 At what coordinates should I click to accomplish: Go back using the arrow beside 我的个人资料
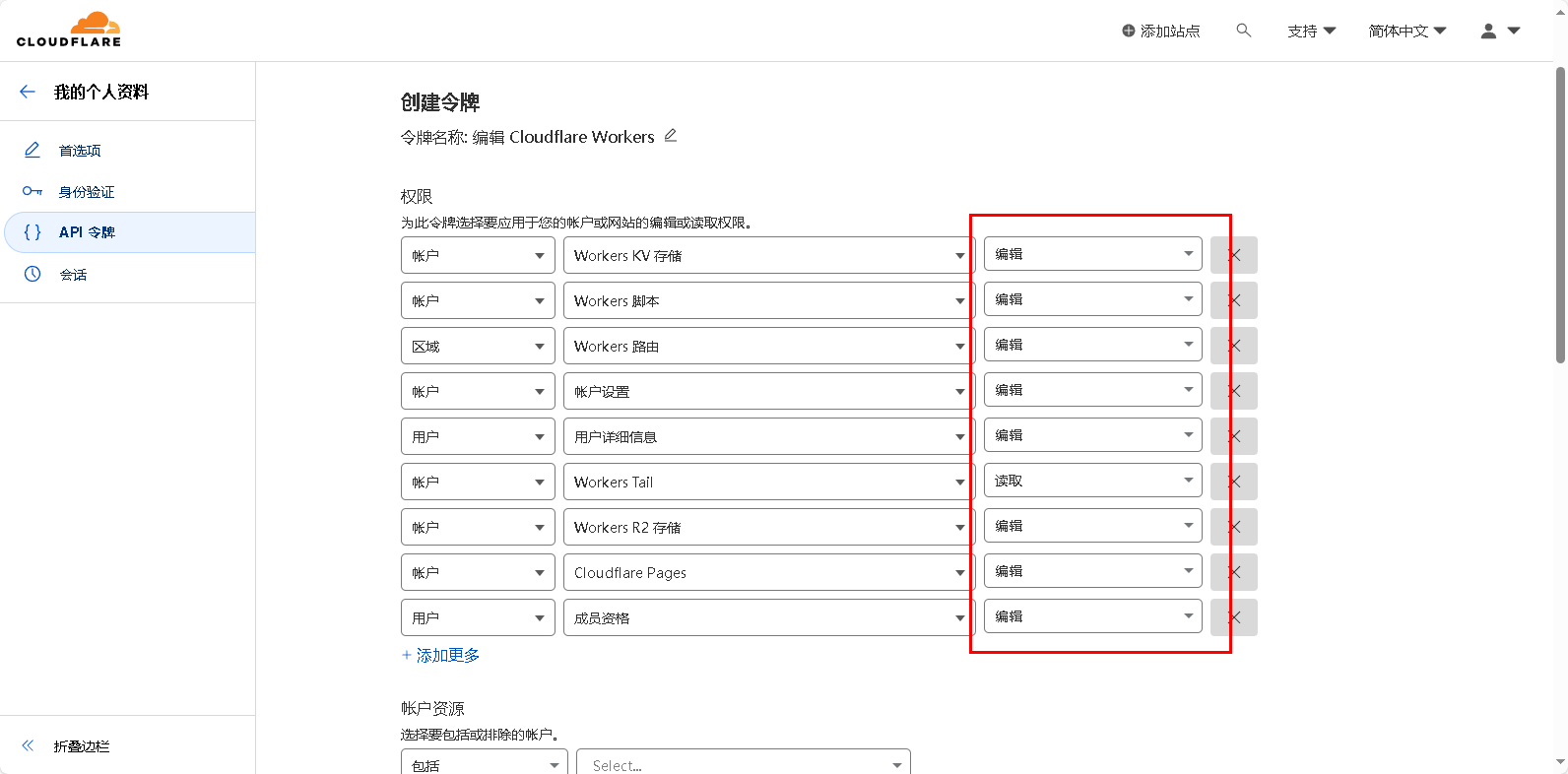(28, 92)
